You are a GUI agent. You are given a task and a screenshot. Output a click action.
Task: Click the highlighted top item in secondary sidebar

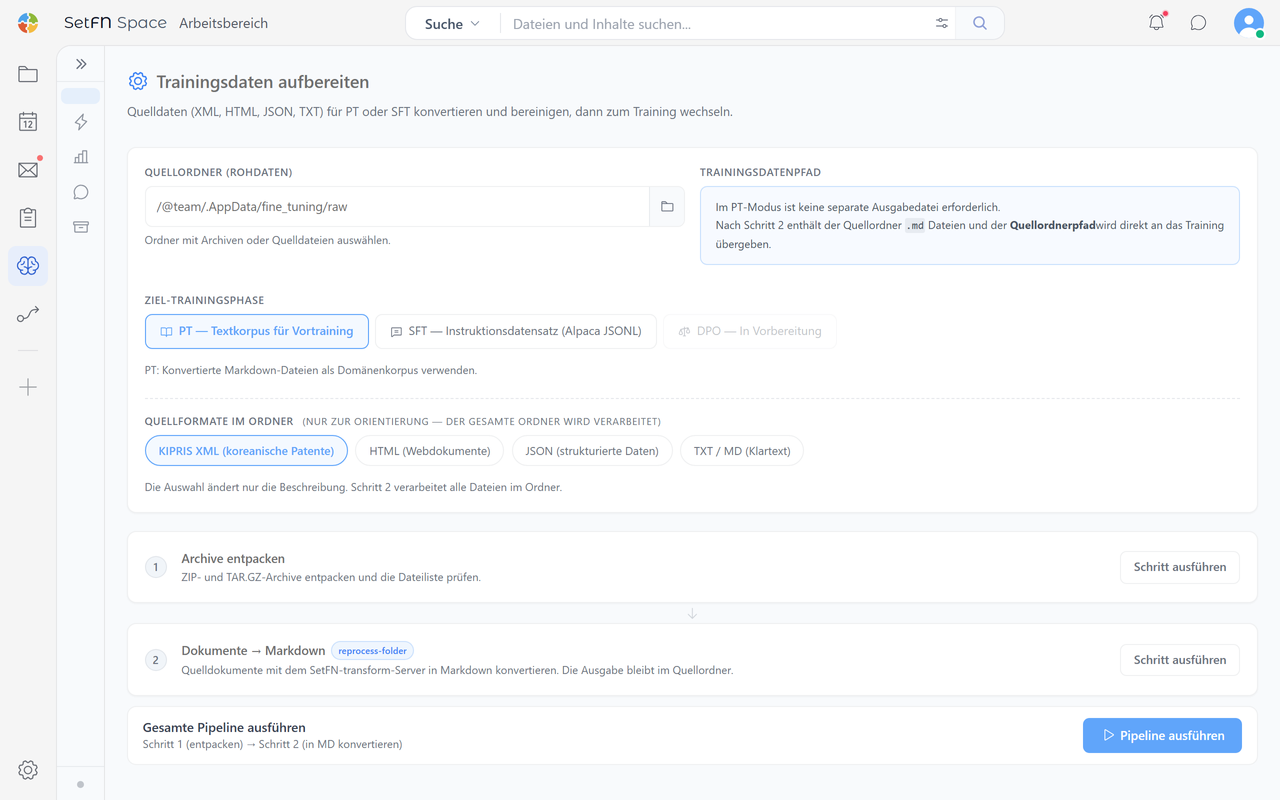[81, 96]
